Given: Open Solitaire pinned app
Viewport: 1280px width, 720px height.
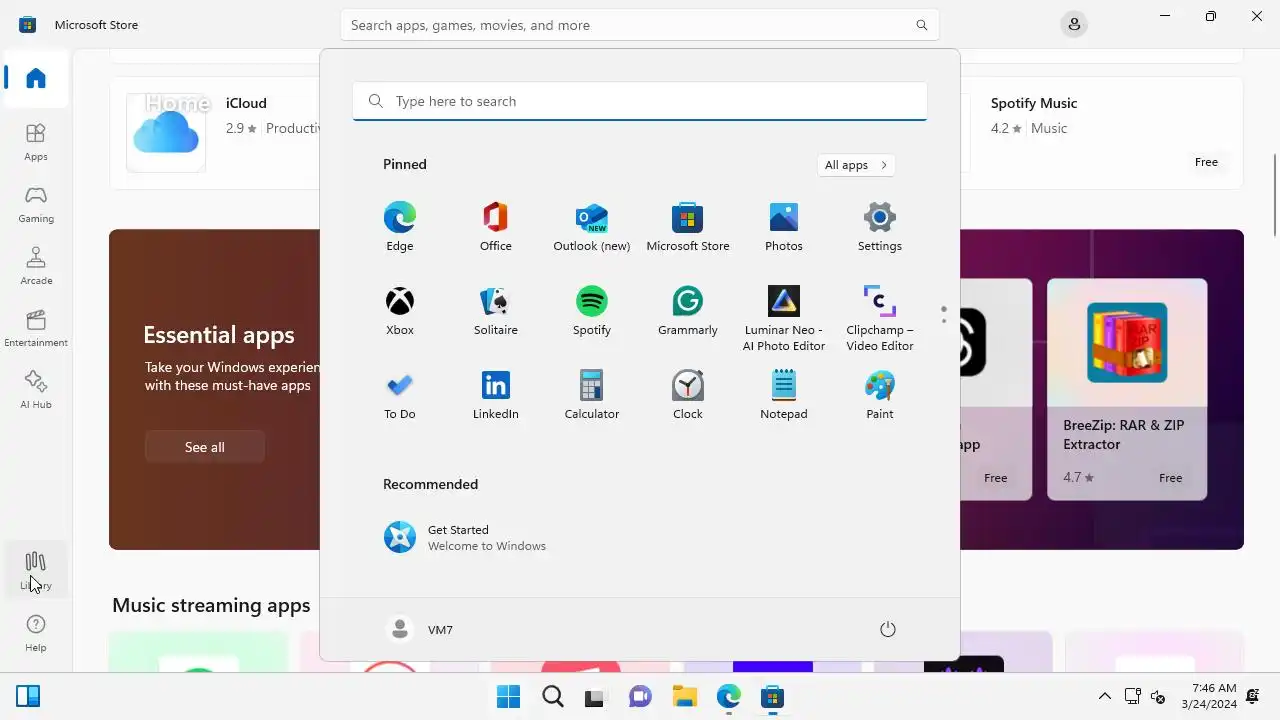Looking at the screenshot, I should click(495, 311).
